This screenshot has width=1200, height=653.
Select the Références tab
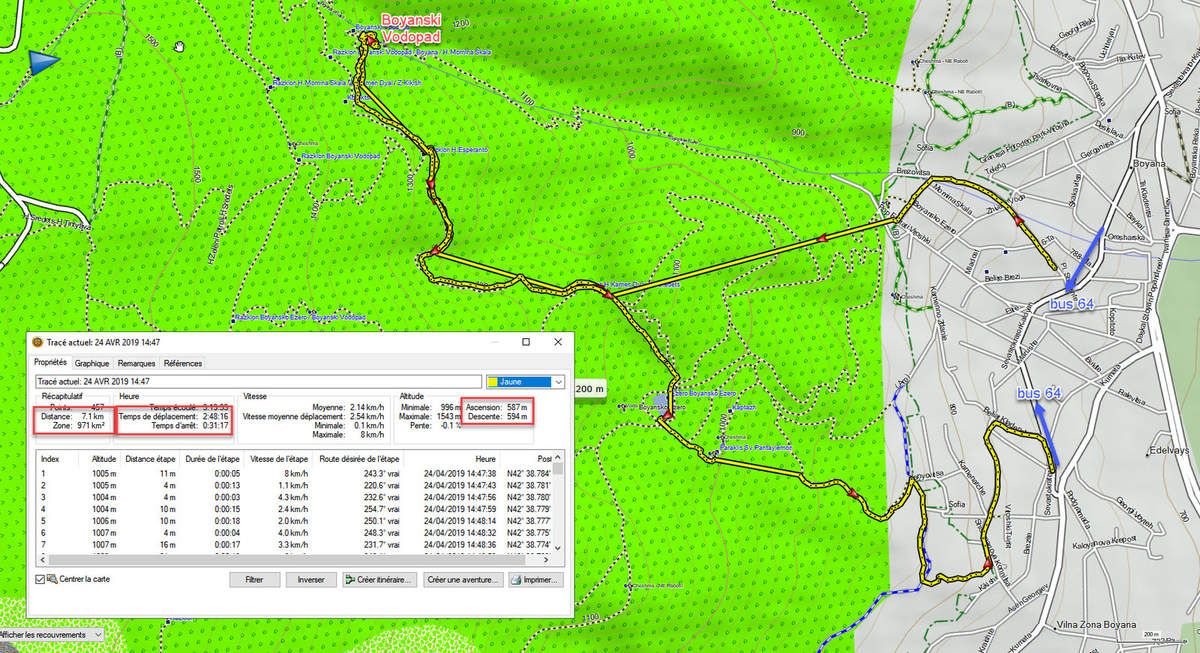coord(182,363)
